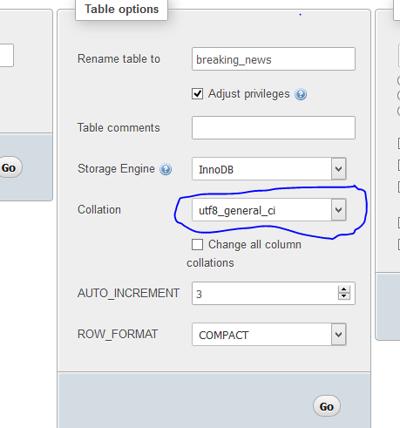Expand the Storage Engine InnoDB dropdown

pos(269,169)
